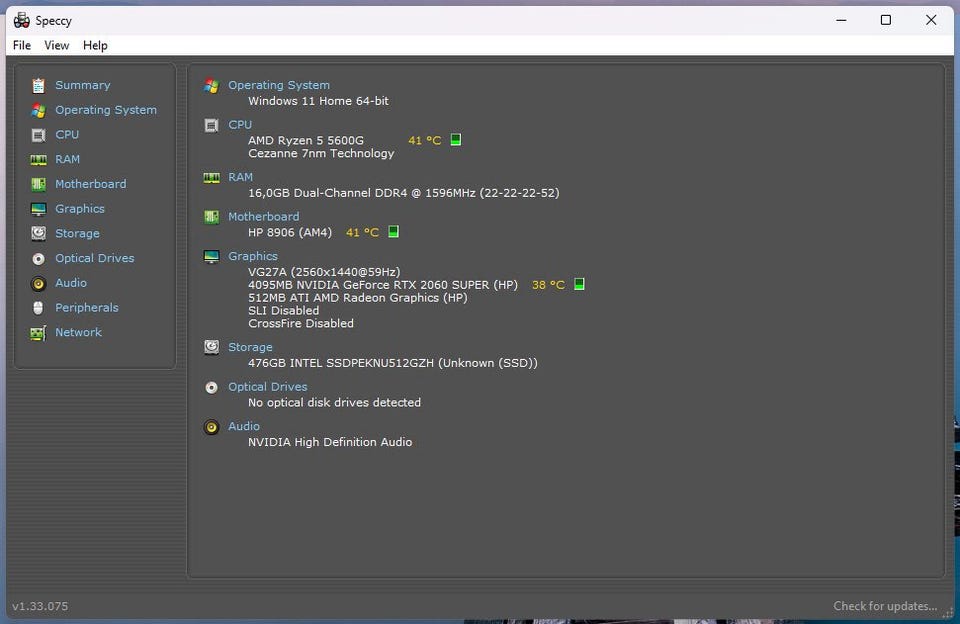Click the Optical Drives disc icon in sidebar
The height and width of the screenshot is (624, 960).
point(38,259)
